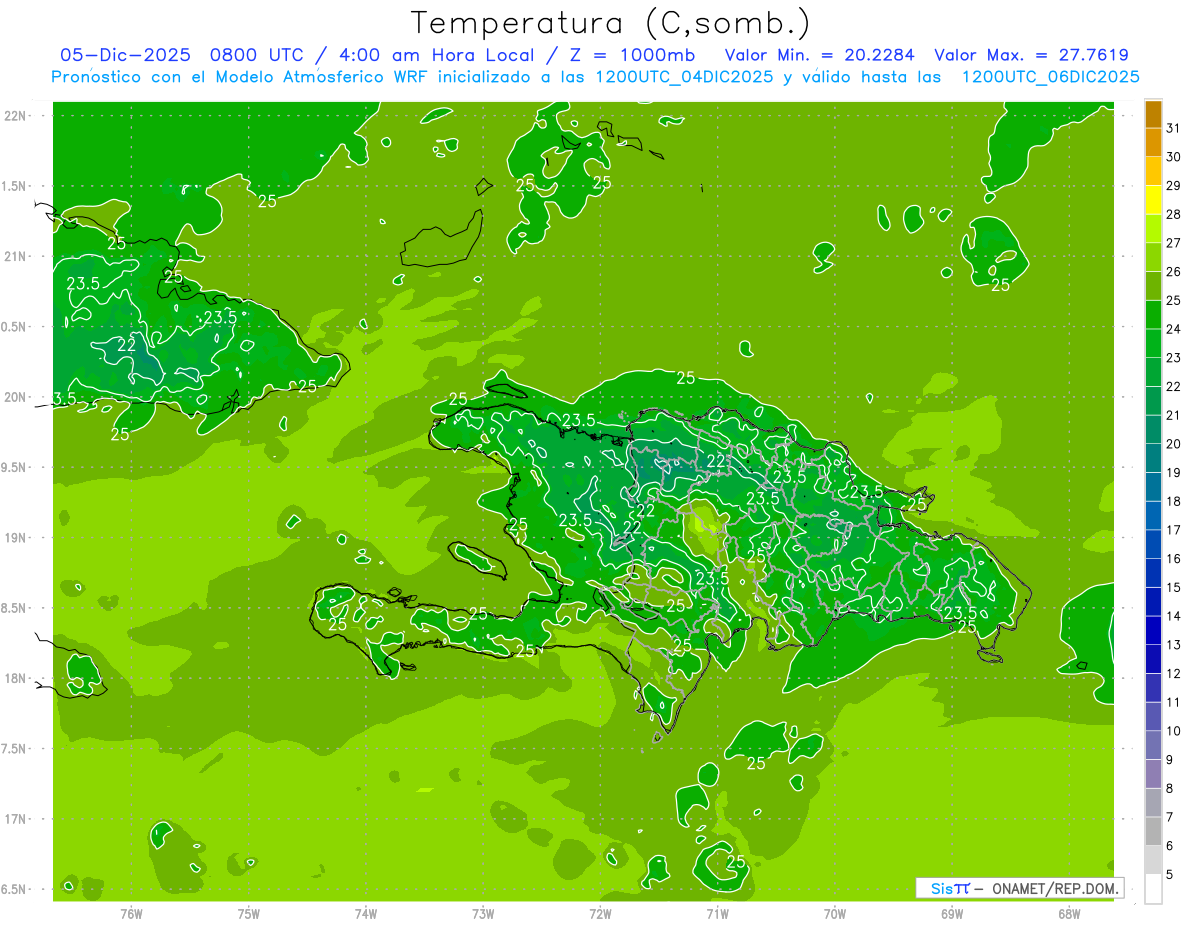Click the '22N' latitude axis label
This screenshot has width=1200, height=927.
pos(15,116)
